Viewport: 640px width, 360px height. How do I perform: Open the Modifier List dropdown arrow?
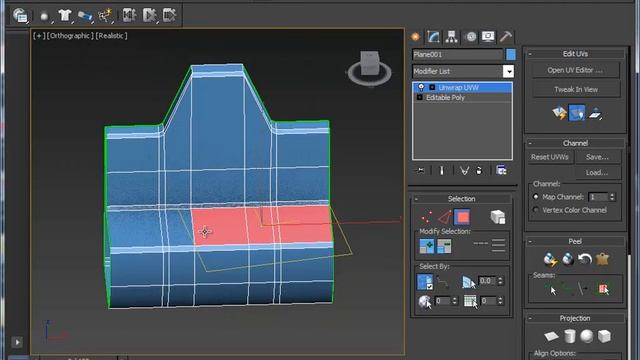click(509, 71)
